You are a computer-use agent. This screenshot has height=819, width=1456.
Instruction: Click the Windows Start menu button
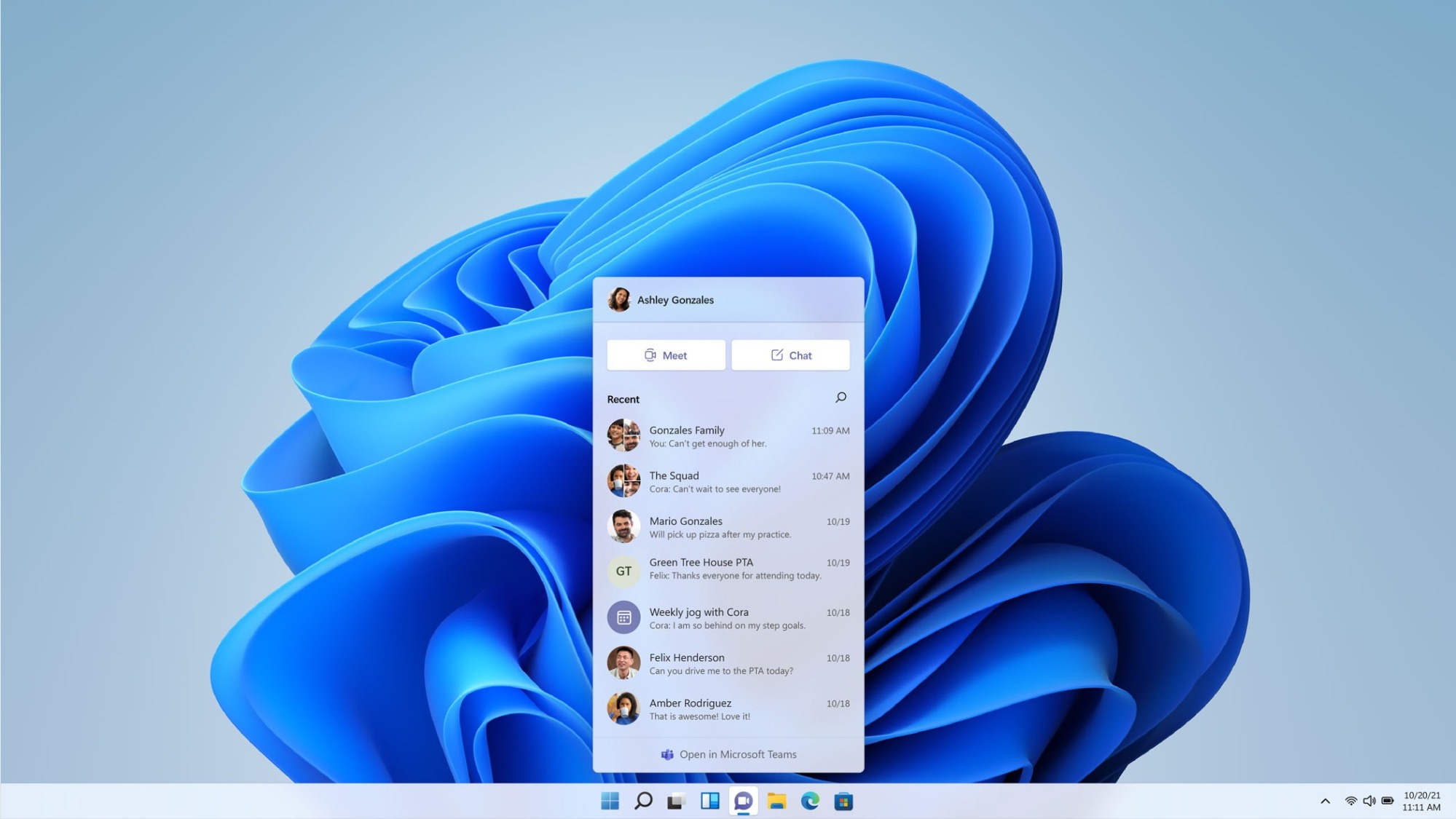point(610,800)
